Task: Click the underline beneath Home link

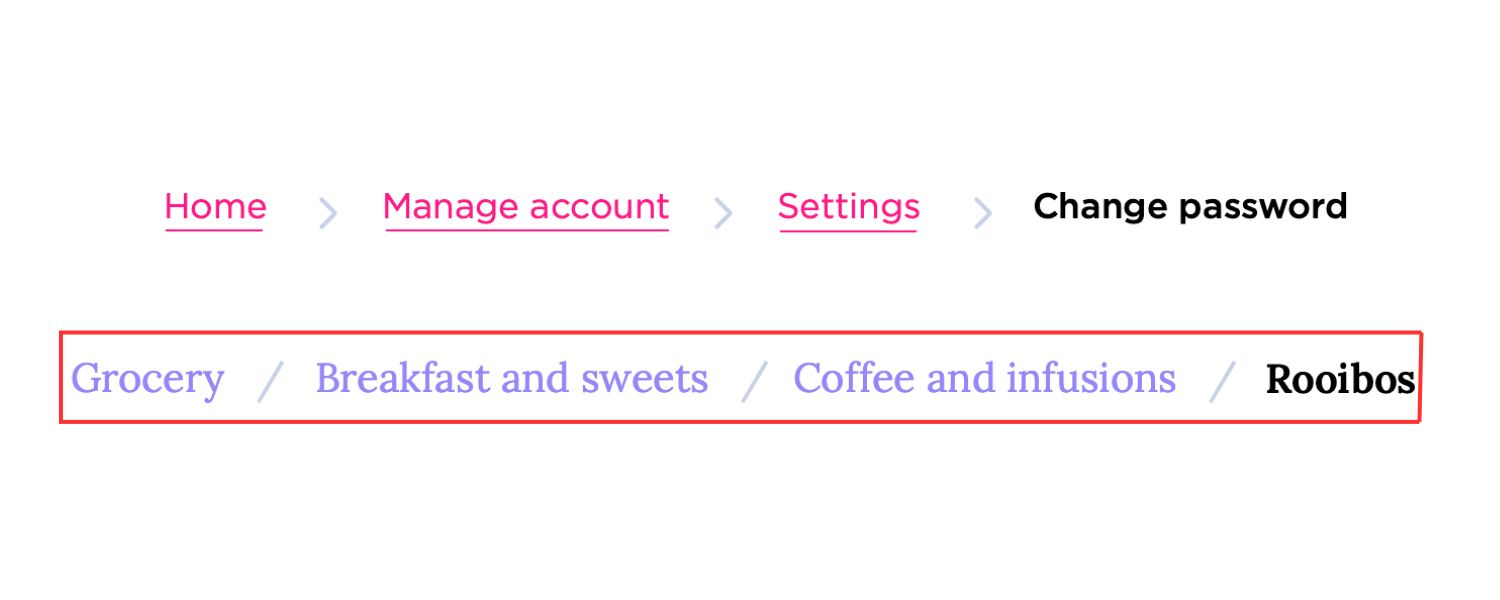Action: pyautogui.click(x=214, y=230)
